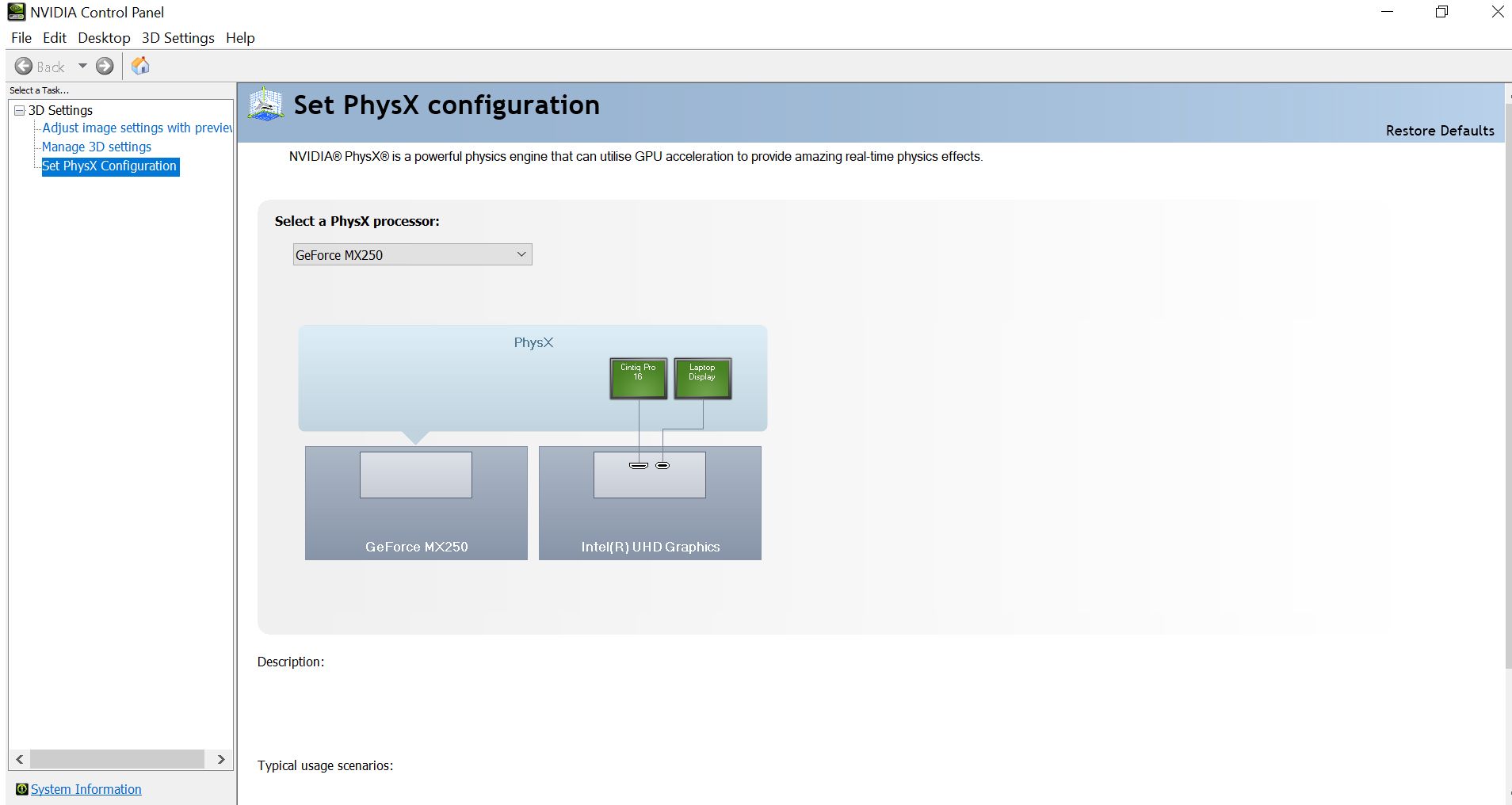Click Restore Defaults

click(1440, 131)
